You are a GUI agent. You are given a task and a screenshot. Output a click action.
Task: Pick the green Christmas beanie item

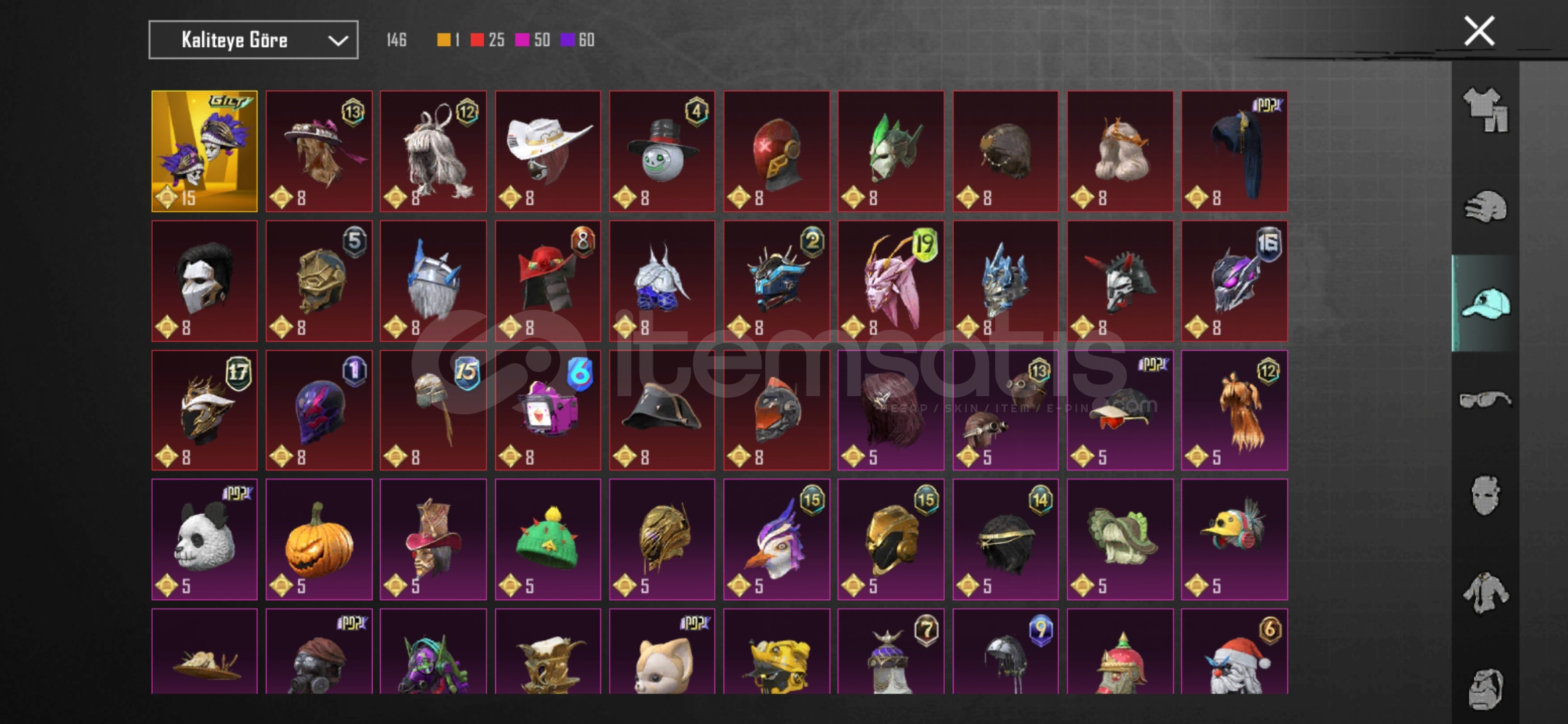[x=548, y=540]
